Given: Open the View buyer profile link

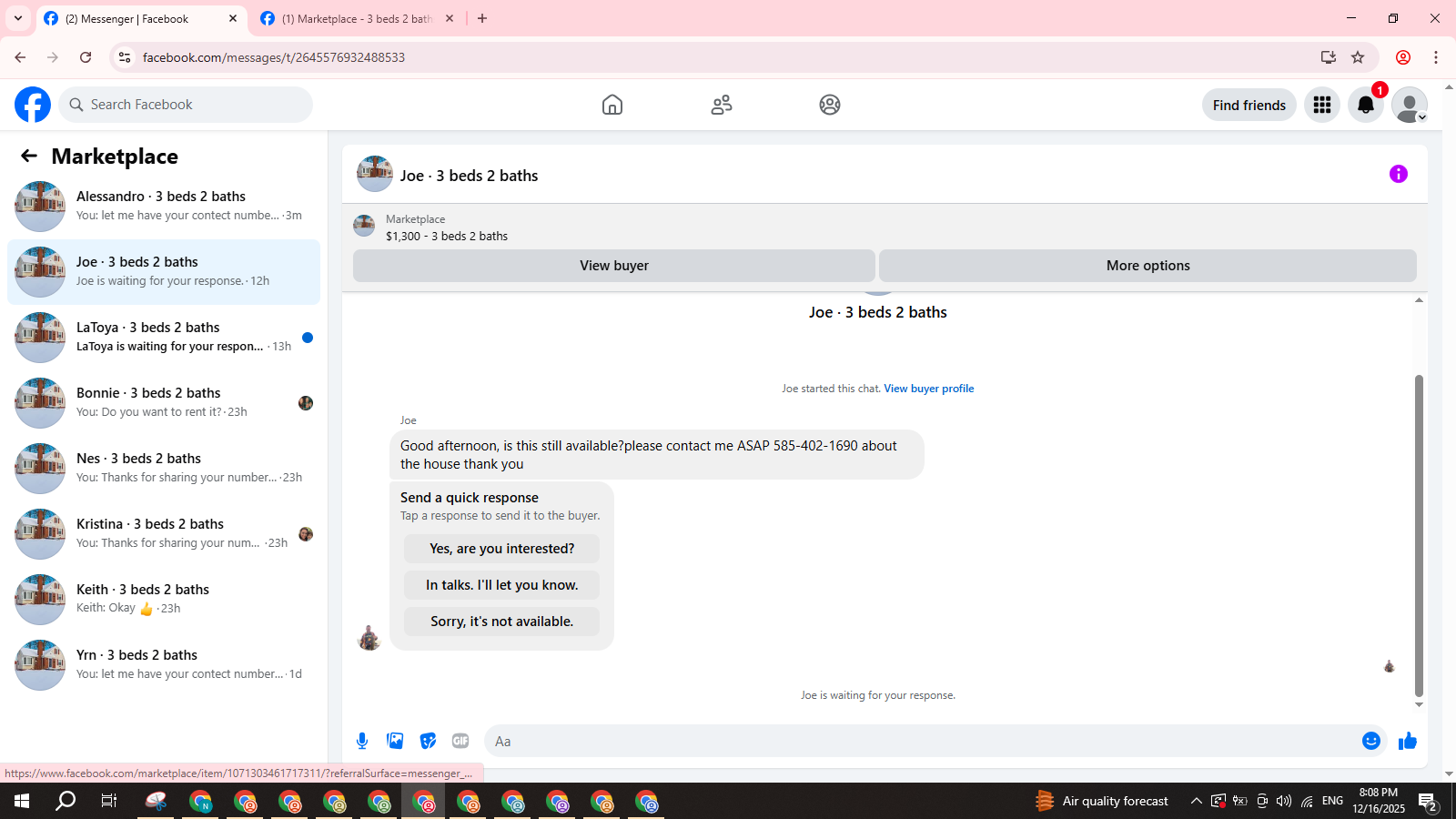Looking at the screenshot, I should pyautogui.click(x=929, y=389).
